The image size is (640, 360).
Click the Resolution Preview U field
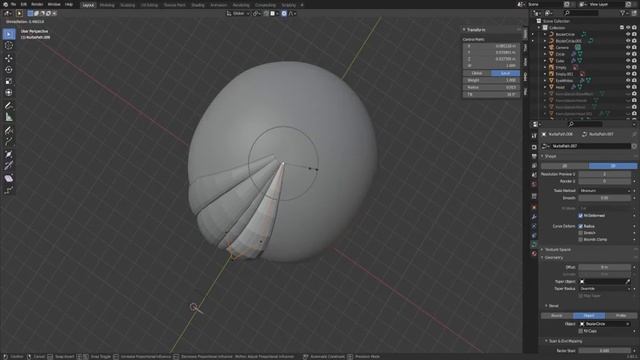tap(604, 174)
